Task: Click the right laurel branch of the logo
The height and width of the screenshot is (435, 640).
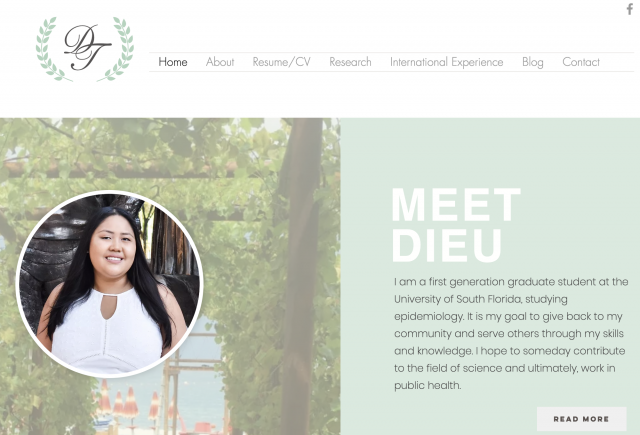Action: 118,49
